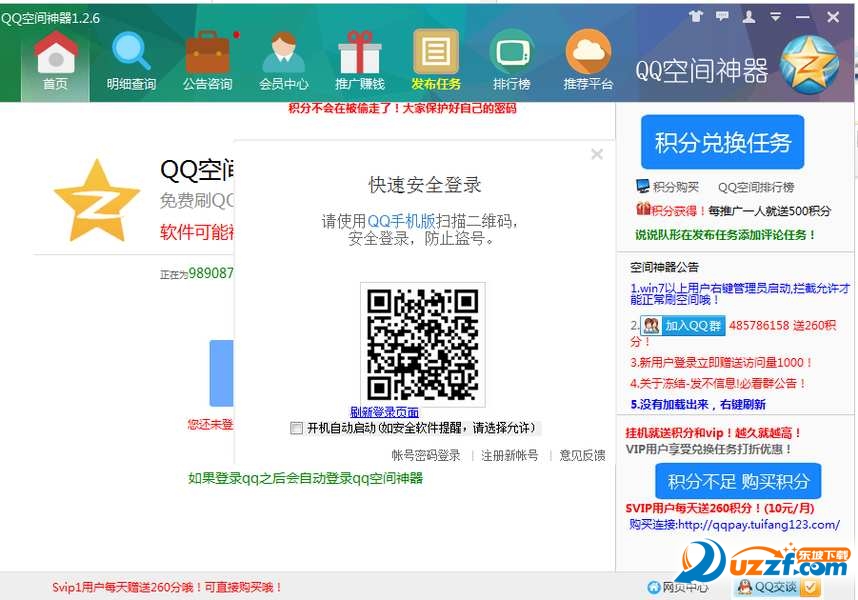This screenshot has width=858, height=600.
Task: Click the Svip1用户每天赠送260分 status text
Action: click(x=167, y=587)
